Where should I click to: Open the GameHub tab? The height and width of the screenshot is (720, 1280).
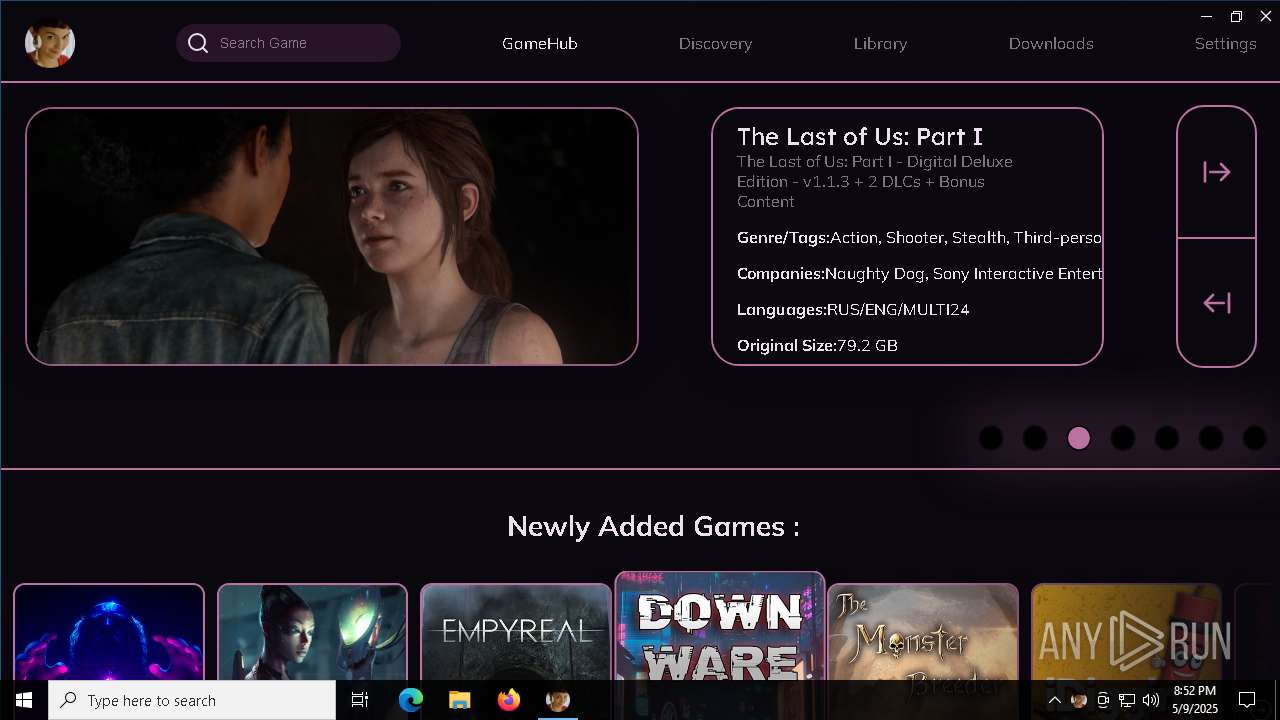pyautogui.click(x=540, y=44)
